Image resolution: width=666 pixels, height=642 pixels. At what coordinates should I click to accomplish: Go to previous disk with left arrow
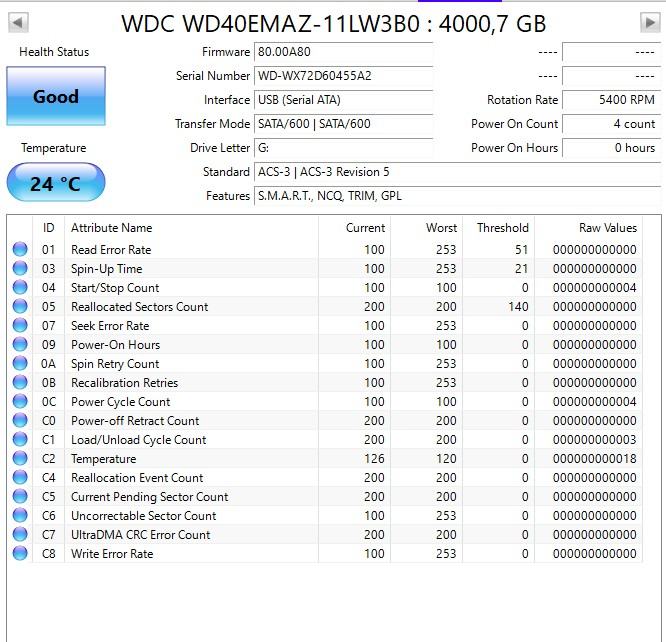[18, 22]
